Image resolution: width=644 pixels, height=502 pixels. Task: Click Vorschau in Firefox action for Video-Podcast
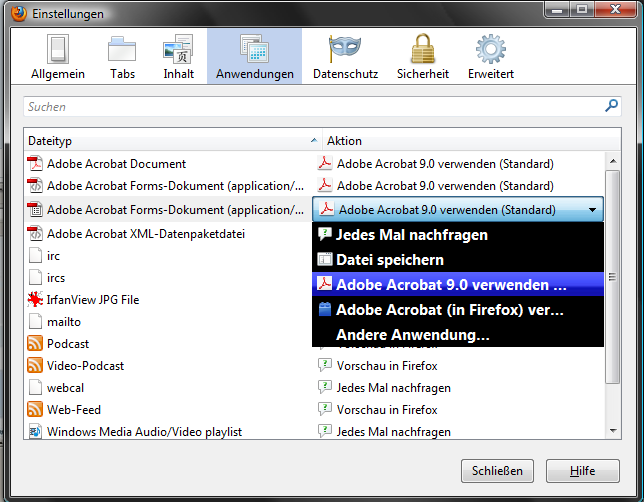378,366
